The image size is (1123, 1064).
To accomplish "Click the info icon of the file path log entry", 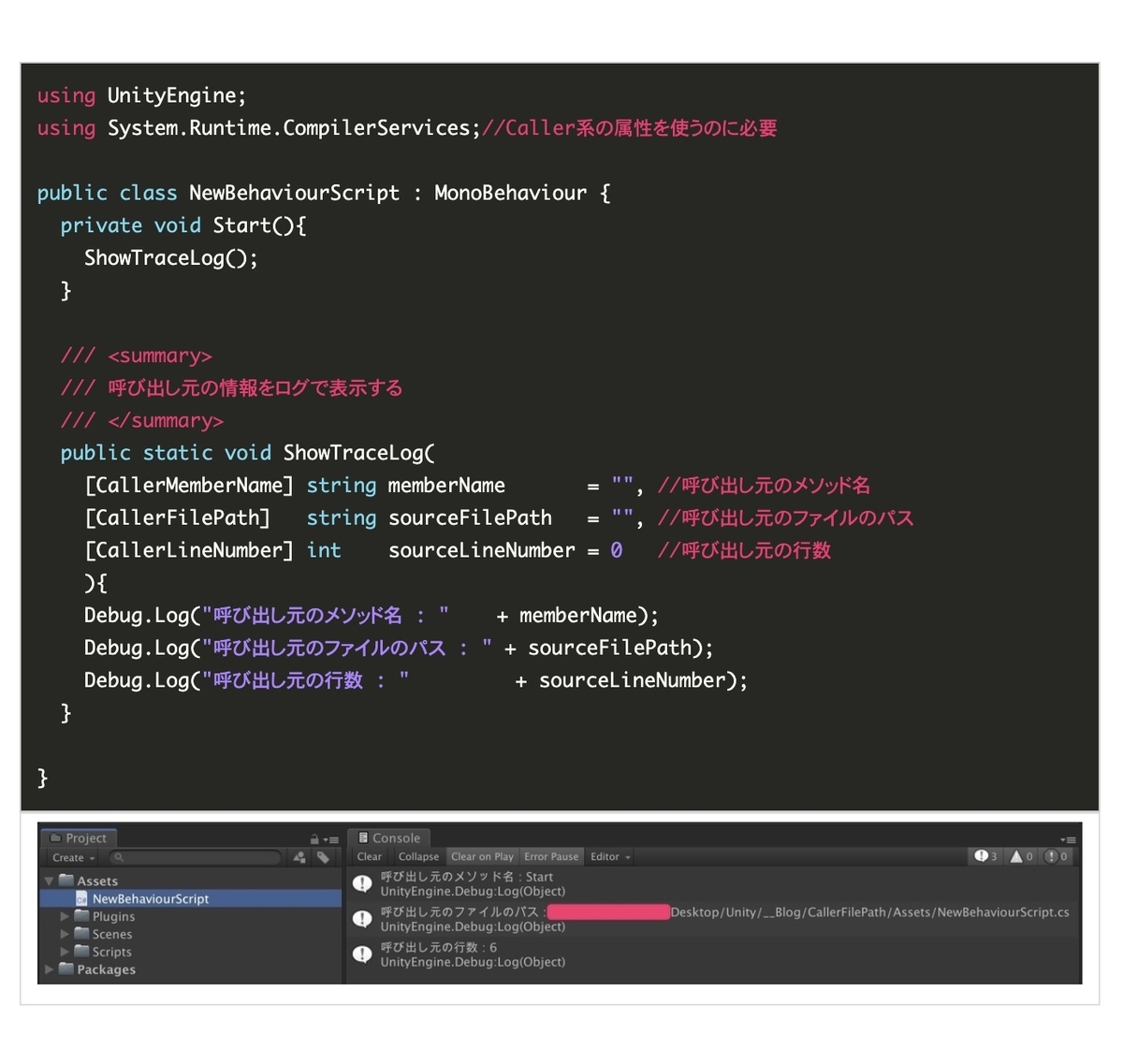I will pyautogui.click(x=362, y=919).
